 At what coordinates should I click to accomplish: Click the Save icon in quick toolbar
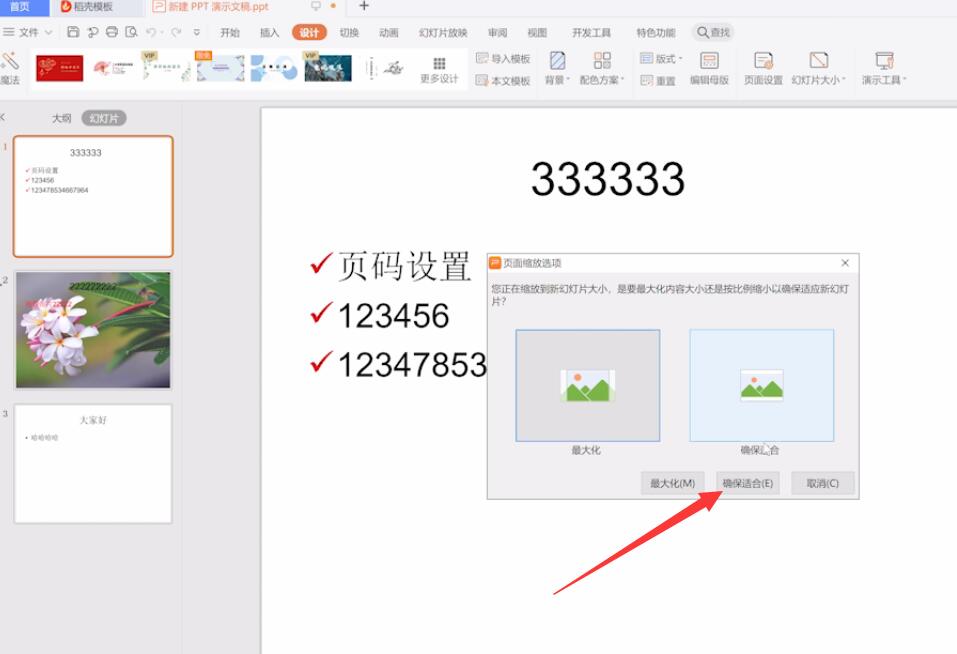(73, 32)
